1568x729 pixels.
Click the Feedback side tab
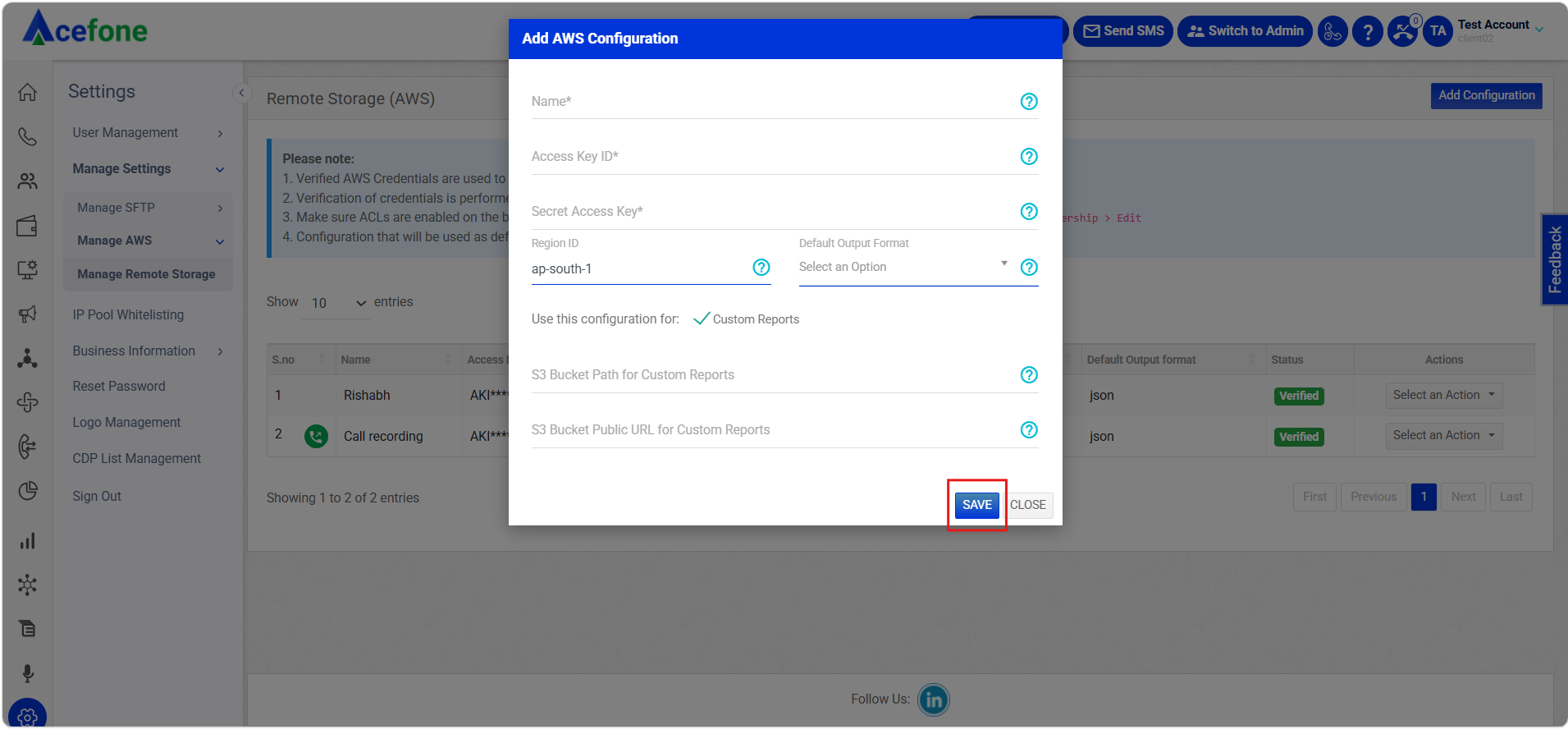1555,259
